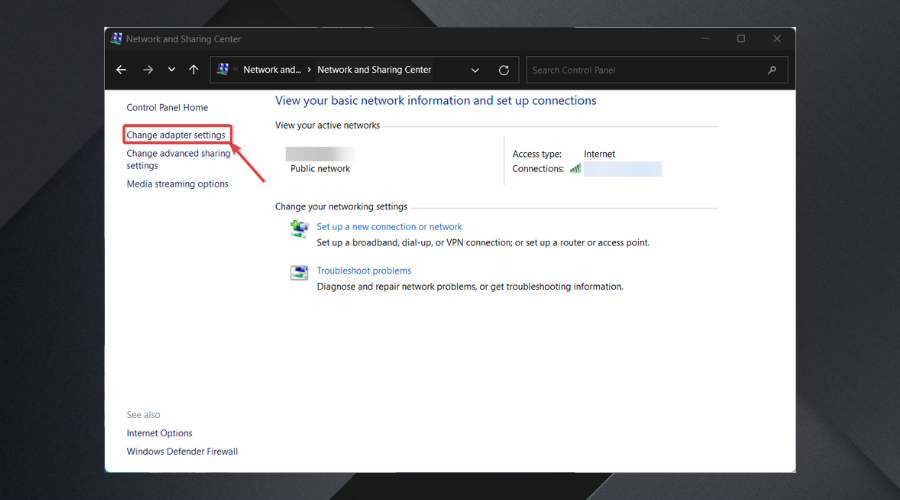900x500 pixels.
Task: Refresh the Network and Sharing Center page
Action: point(504,70)
